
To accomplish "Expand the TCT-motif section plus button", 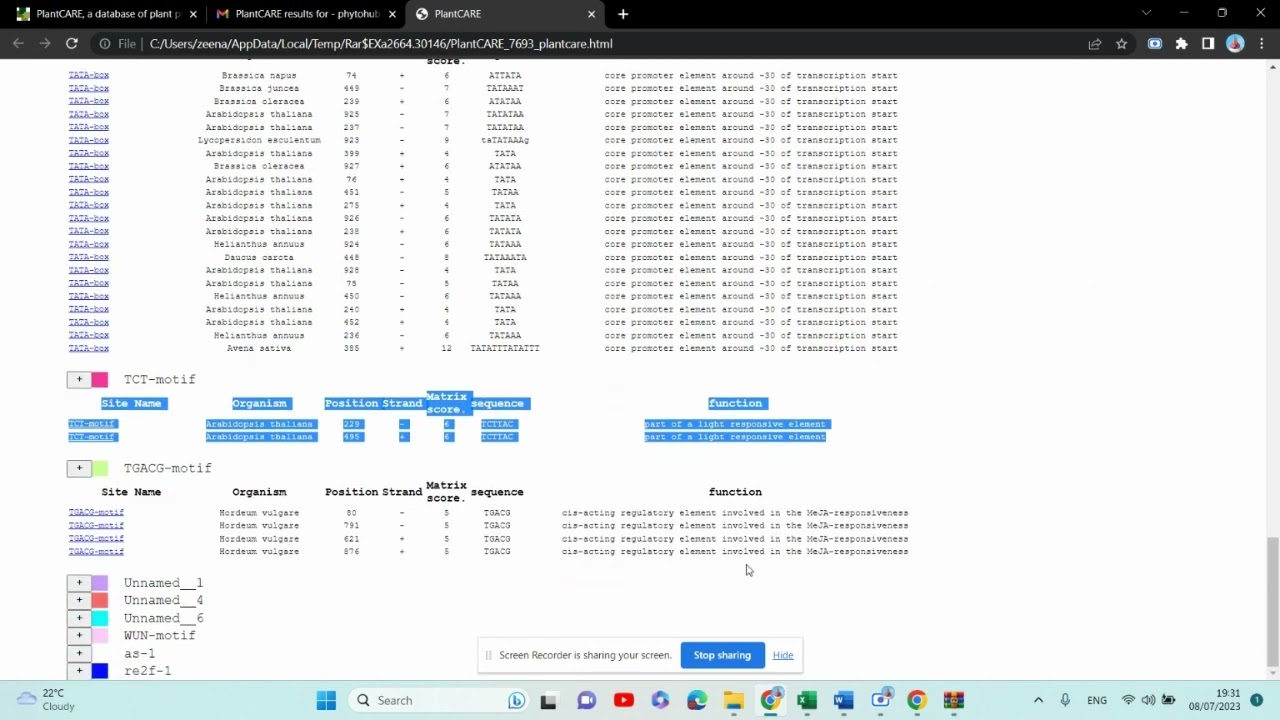I will pos(79,379).
